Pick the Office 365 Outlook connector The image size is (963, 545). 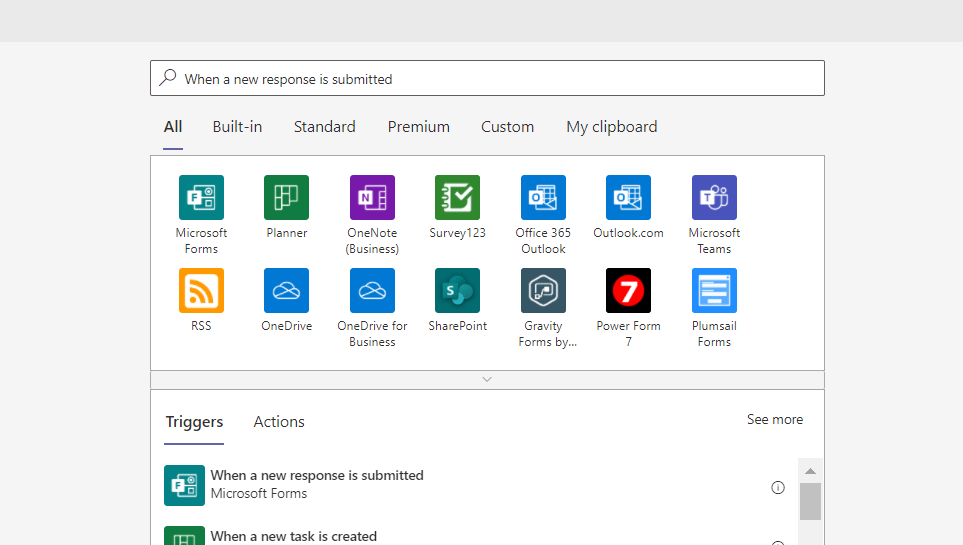coord(543,197)
